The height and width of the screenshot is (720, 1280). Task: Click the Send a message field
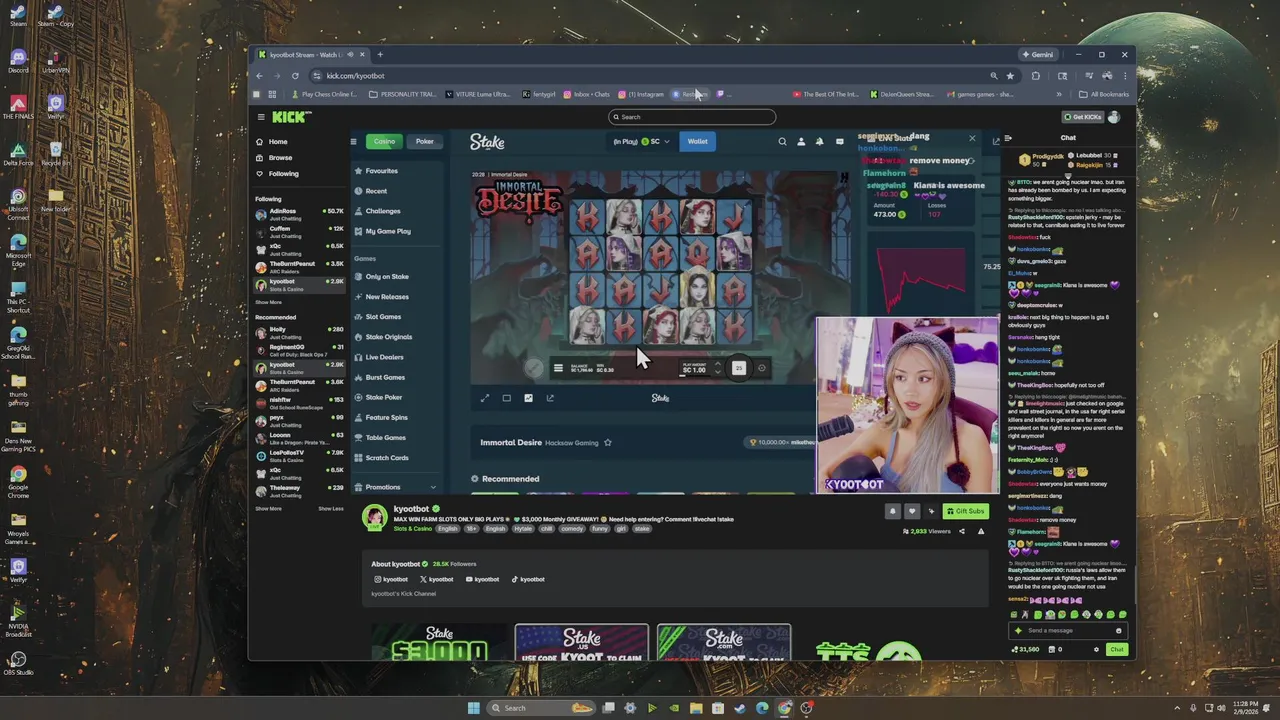point(1069,631)
